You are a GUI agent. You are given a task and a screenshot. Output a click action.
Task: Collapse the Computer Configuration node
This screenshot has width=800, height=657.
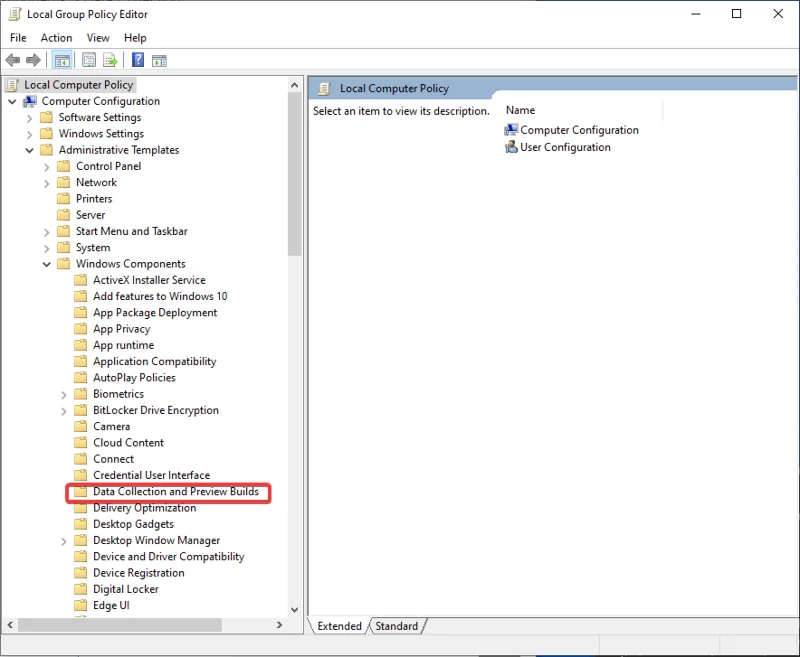click(12, 102)
